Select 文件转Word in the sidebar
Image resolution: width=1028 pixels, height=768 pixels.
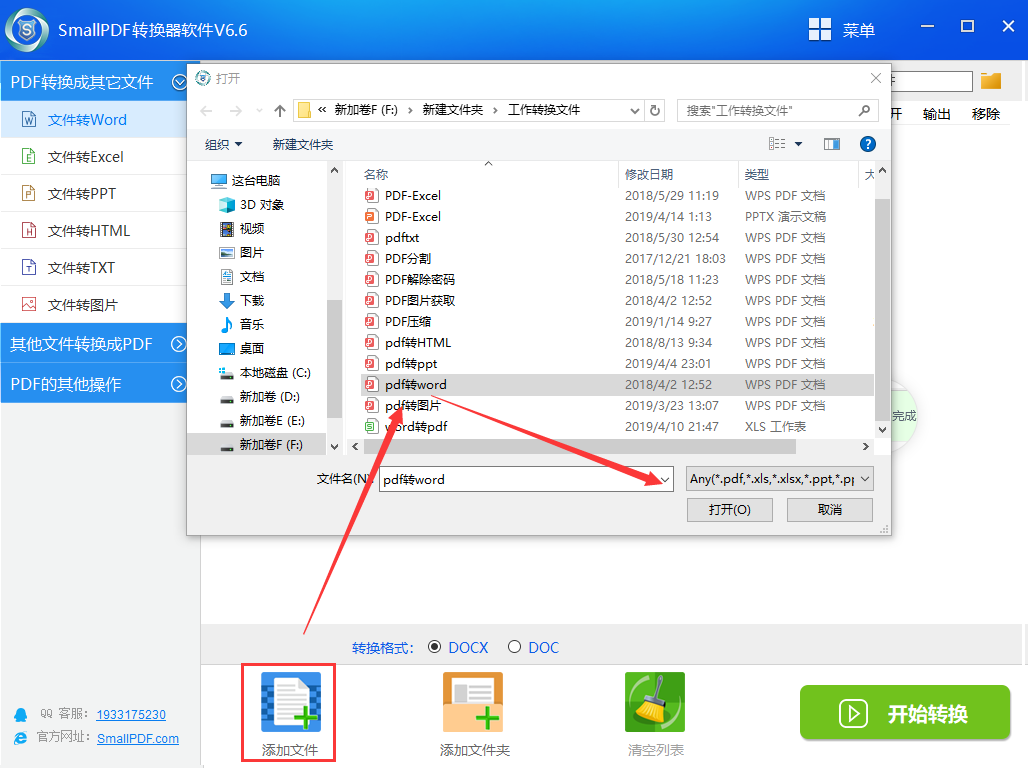(94, 119)
